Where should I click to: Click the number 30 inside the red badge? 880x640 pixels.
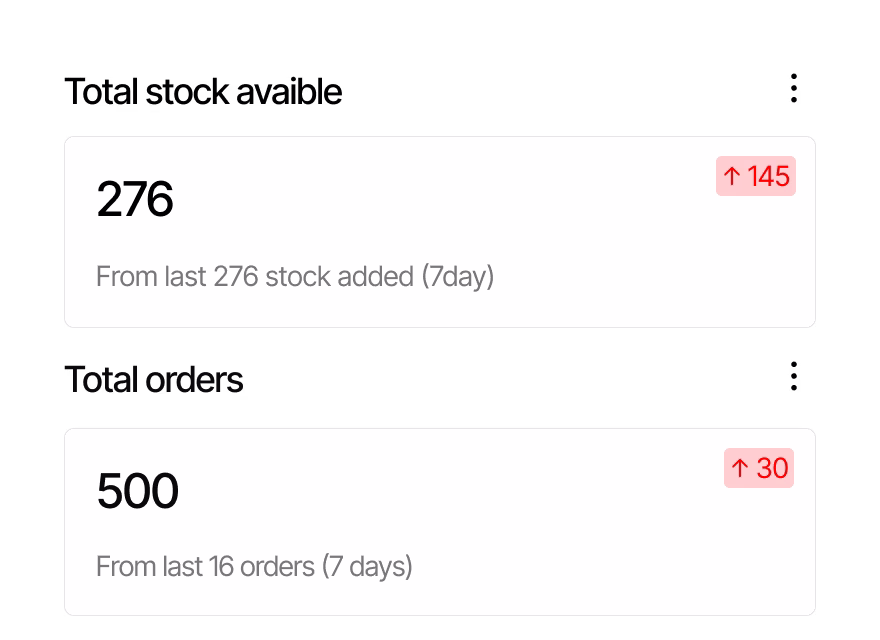pyautogui.click(x=772, y=468)
